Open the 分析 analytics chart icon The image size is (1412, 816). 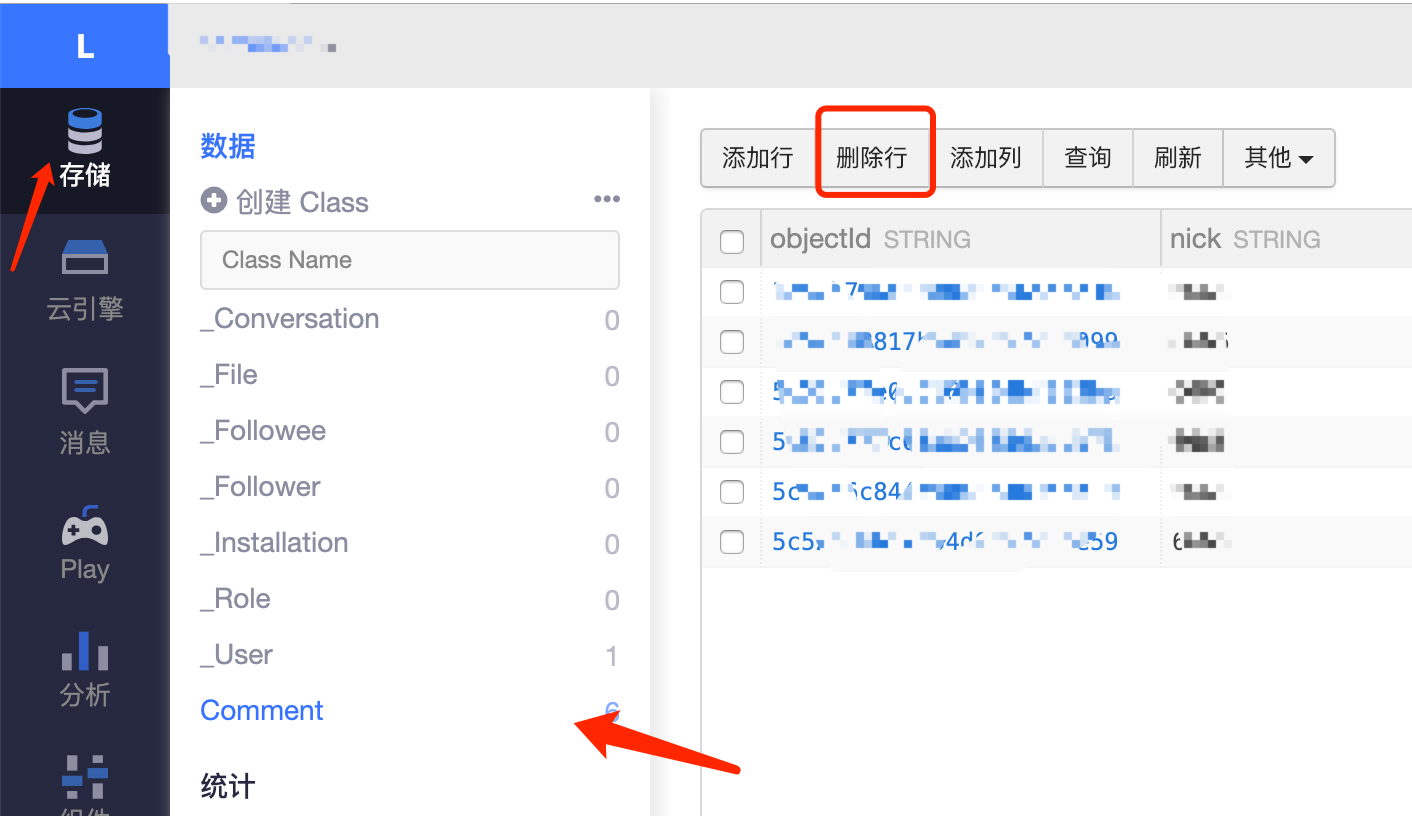coord(84,651)
